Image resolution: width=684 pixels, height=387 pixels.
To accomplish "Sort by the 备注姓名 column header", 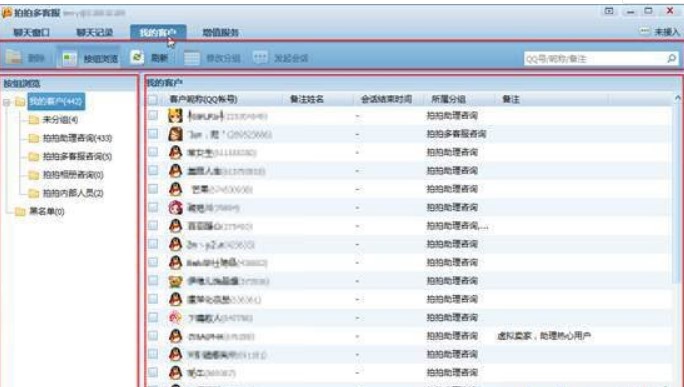I will click(x=307, y=99).
